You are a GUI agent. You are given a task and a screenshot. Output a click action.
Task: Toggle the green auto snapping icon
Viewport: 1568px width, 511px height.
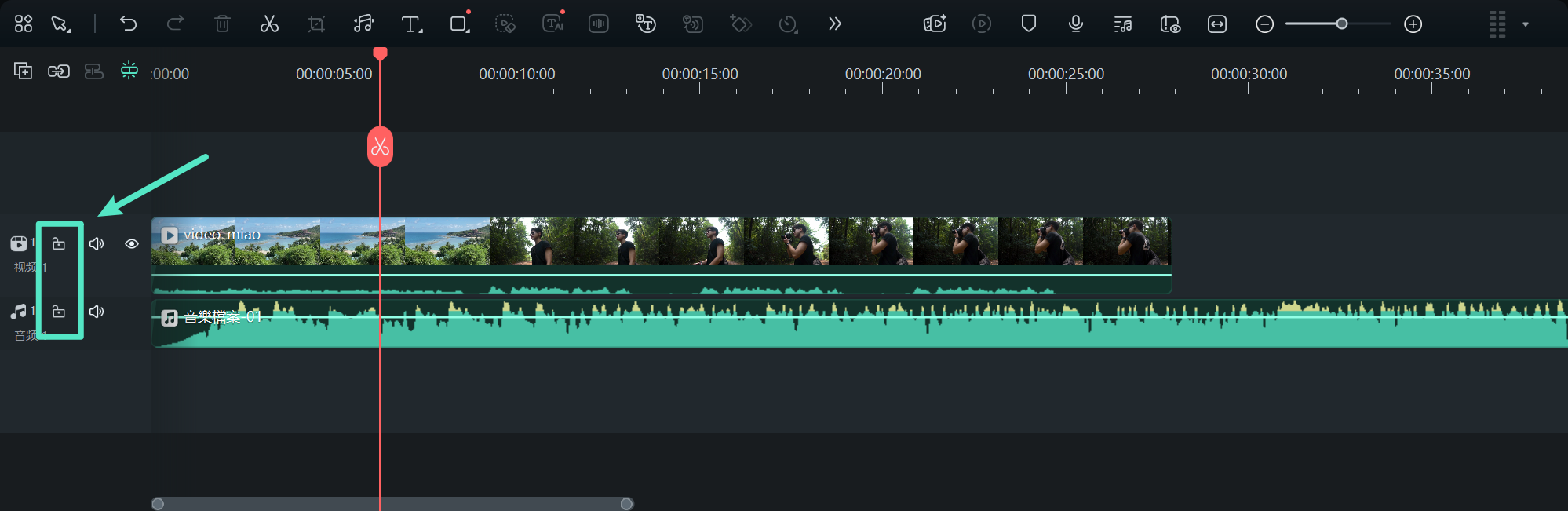[x=129, y=71]
